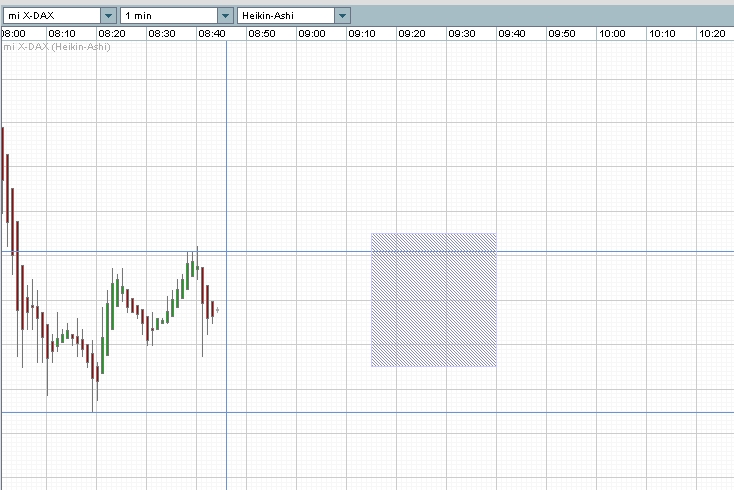Click the Heikin-Ashi chart style field
734x490 pixels.
pos(286,16)
